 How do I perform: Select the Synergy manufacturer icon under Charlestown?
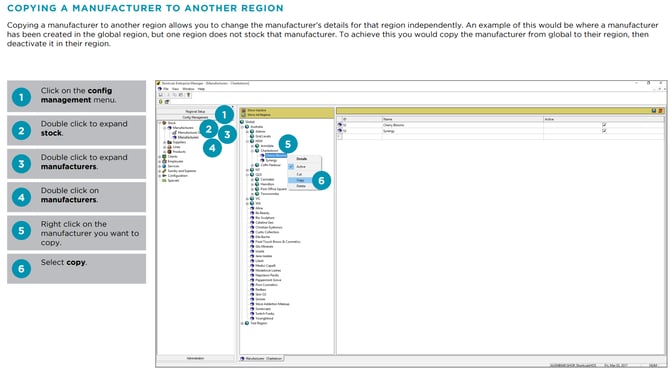(262, 160)
